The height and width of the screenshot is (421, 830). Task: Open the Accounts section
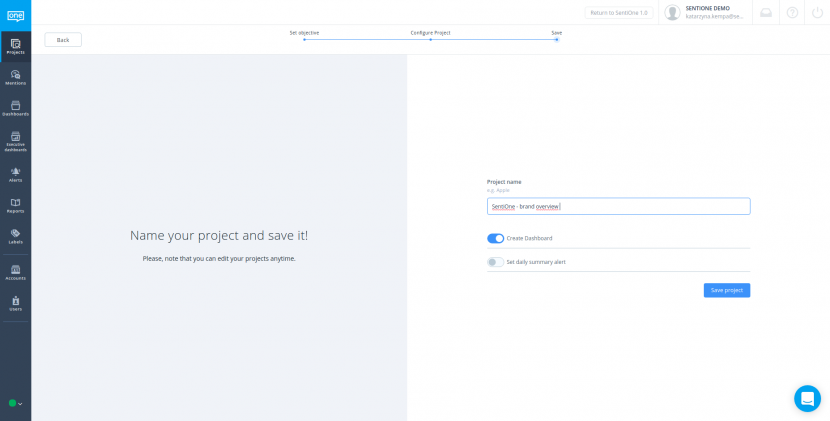(15, 272)
